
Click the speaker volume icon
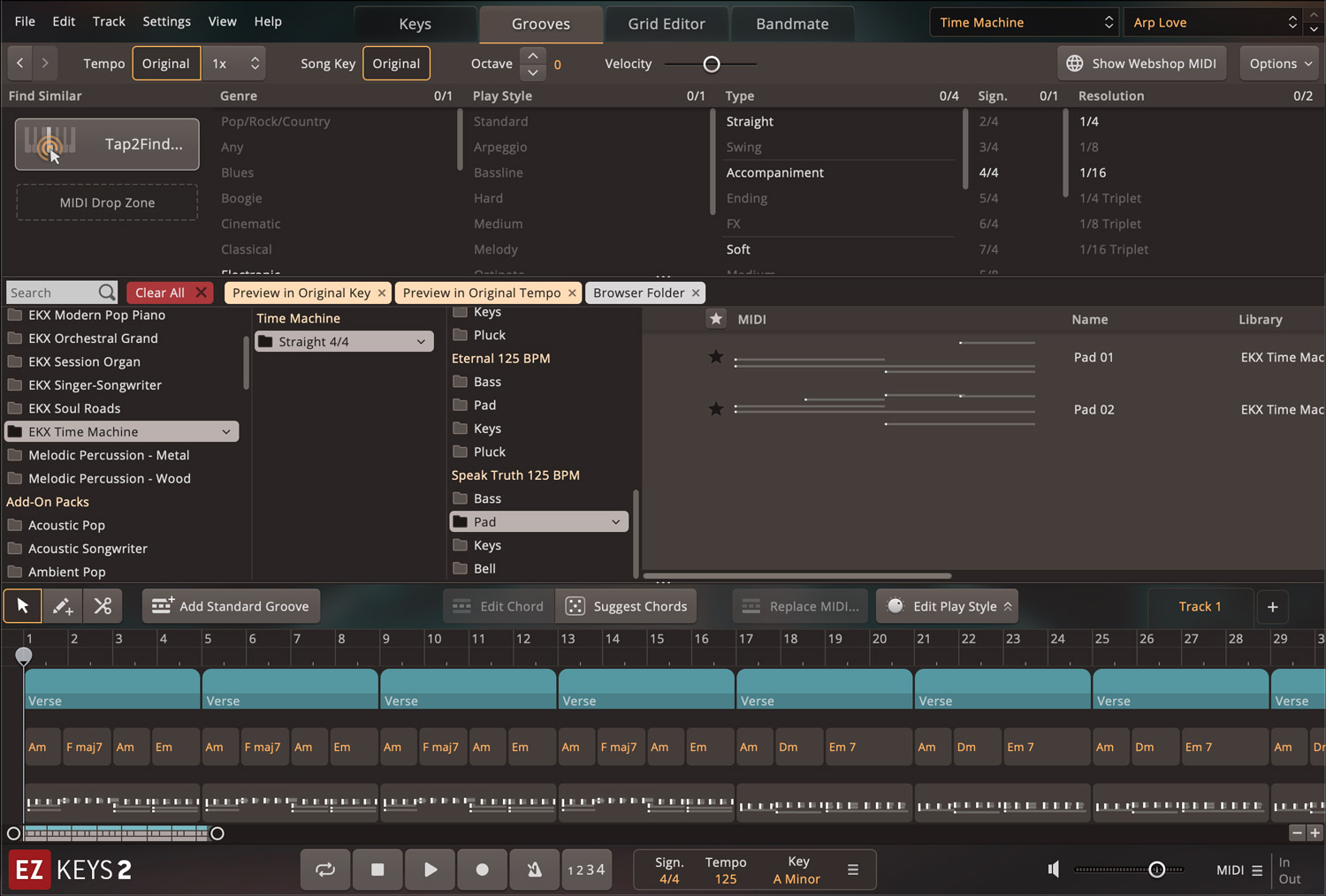click(x=1054, y=869)
